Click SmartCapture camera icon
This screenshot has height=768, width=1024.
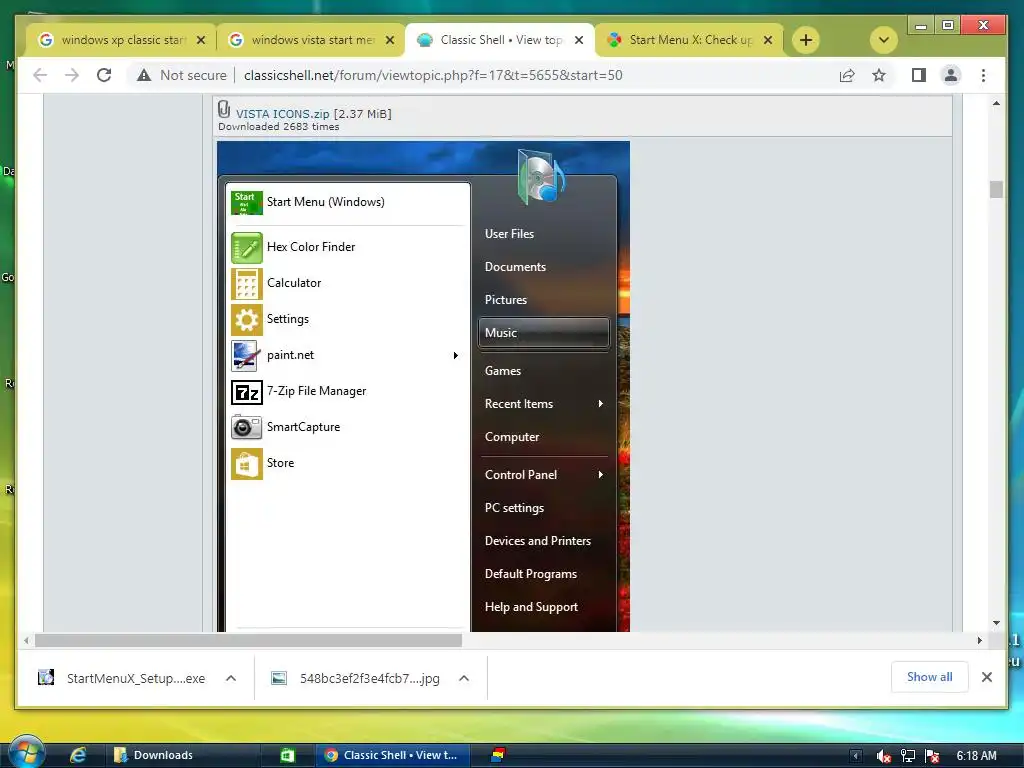point(247,427)
